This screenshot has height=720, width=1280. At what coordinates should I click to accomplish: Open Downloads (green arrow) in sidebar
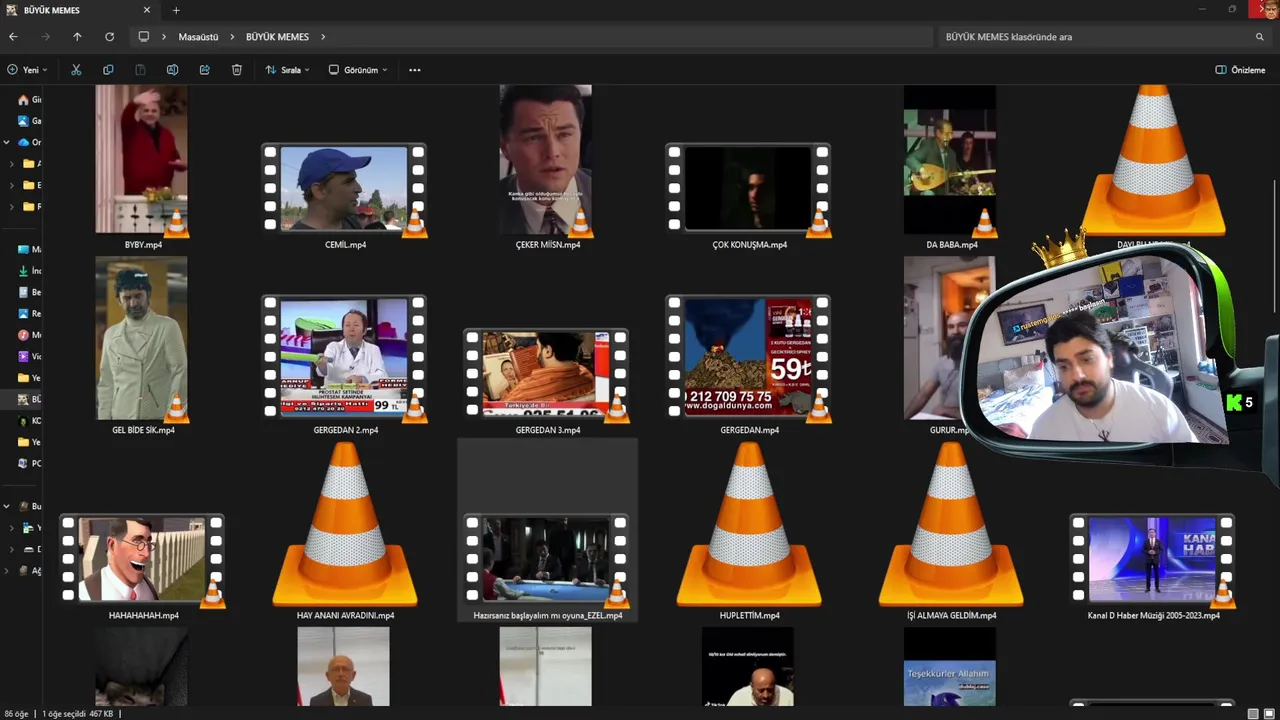30,271
